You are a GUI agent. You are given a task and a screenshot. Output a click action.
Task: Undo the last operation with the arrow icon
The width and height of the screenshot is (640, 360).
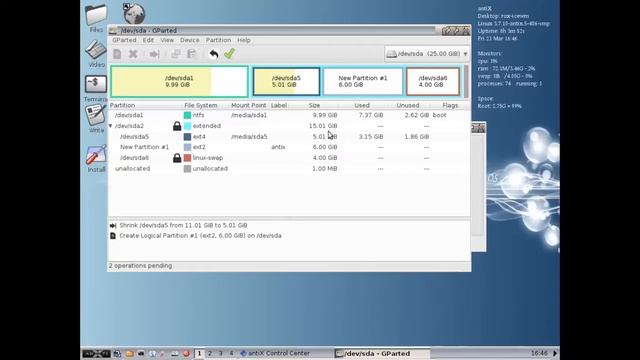213,54
